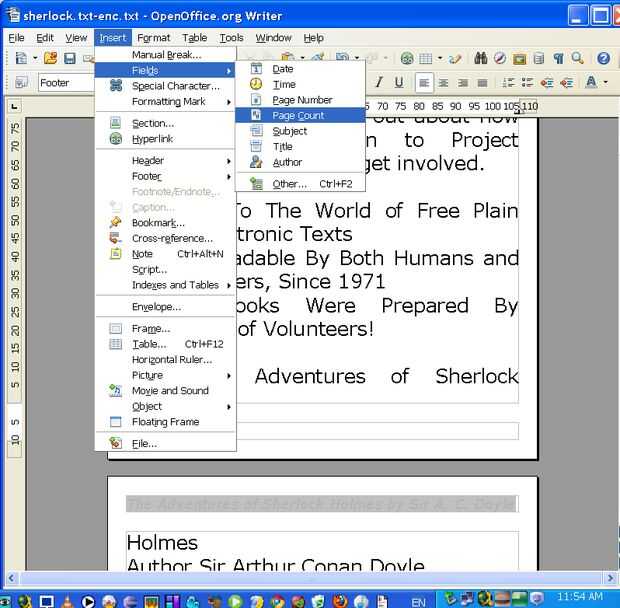
Task: Click the Data Sources icon
Action: point(539,59)
